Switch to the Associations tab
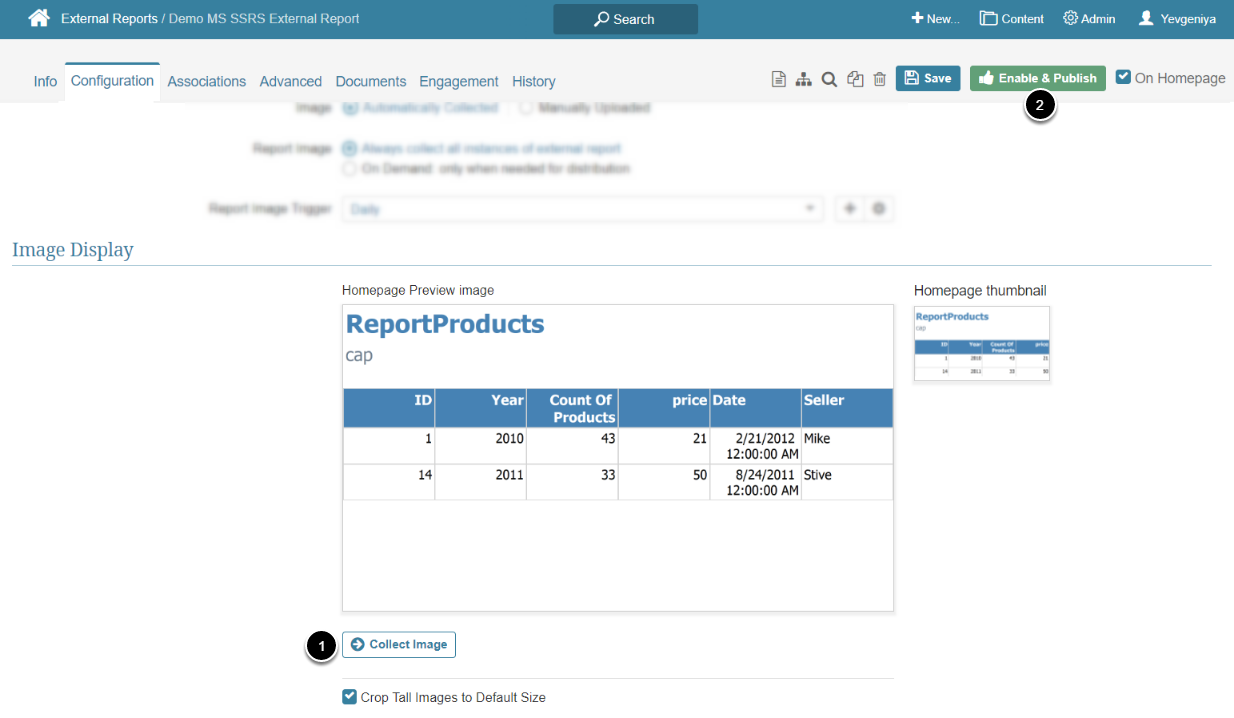This screenshot has height=718, width=1234. coord(206,81)
